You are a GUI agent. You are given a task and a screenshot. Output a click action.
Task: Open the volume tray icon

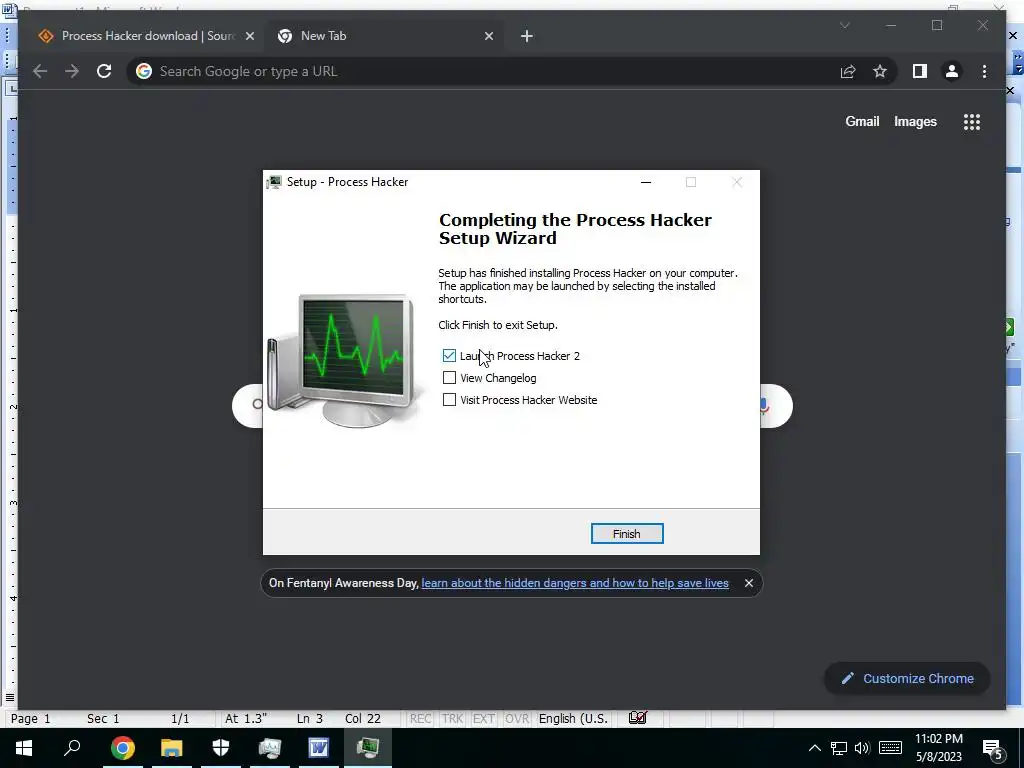pos(862,748)
